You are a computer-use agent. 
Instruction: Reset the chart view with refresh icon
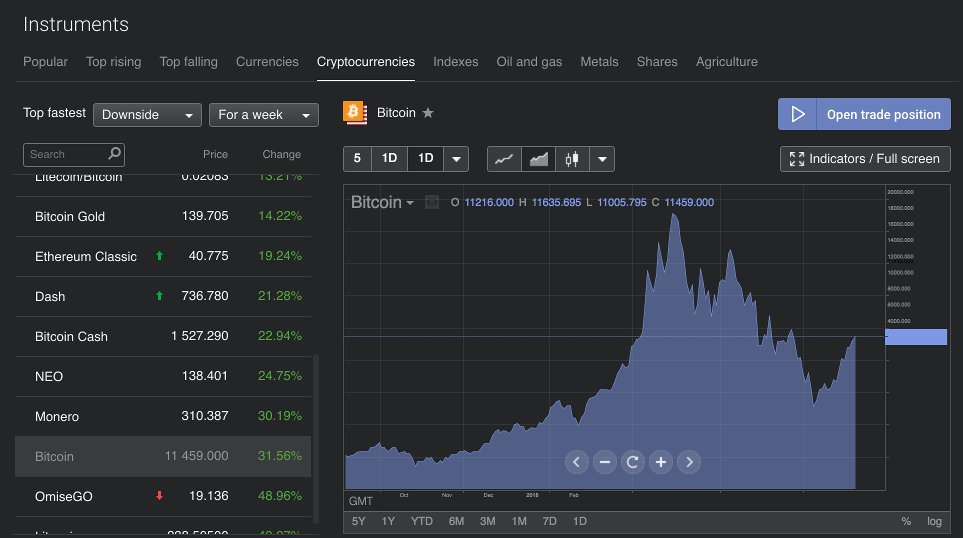coord(632,462)
